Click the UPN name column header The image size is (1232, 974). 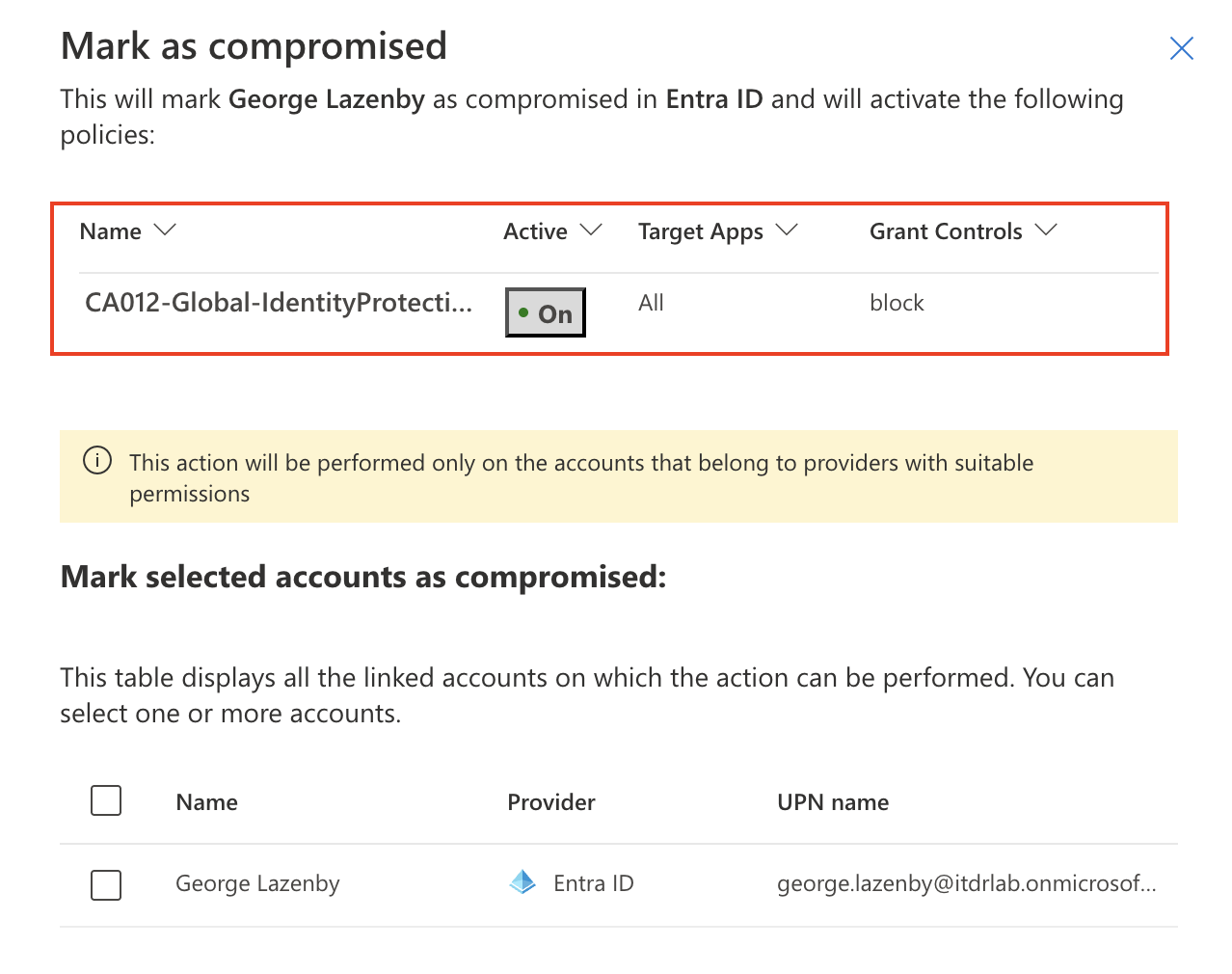[x=833, y=802]
